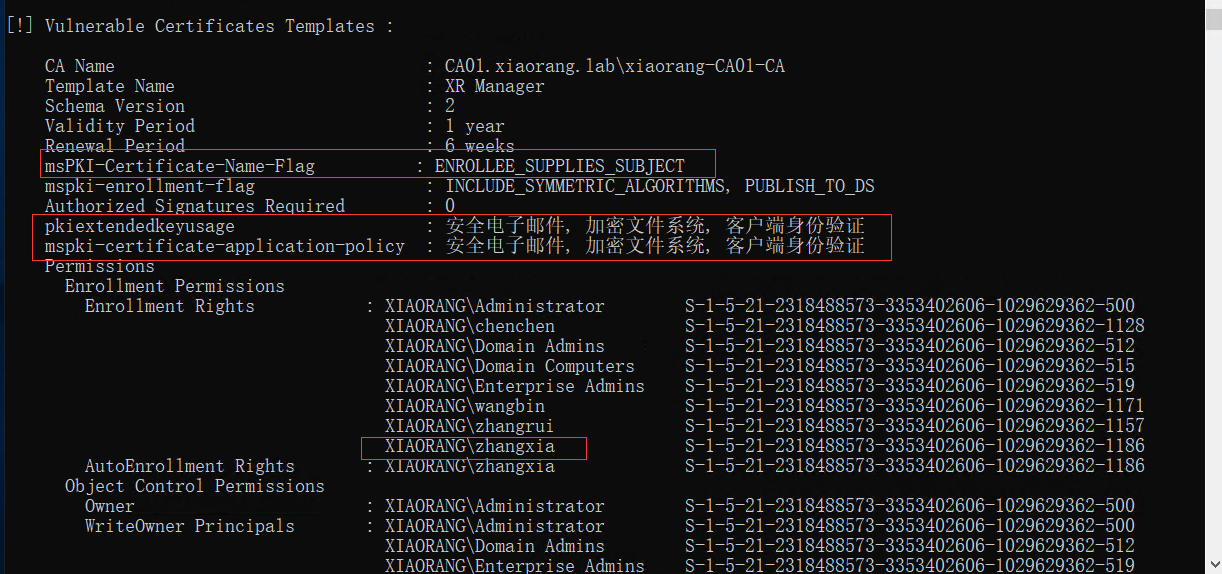The image size is (1222, 574).
Task: Click the CA01.xiaorang.lab\xiaorang-CA01-CA value
Action: pyautogui.click(x=614, y=66)
